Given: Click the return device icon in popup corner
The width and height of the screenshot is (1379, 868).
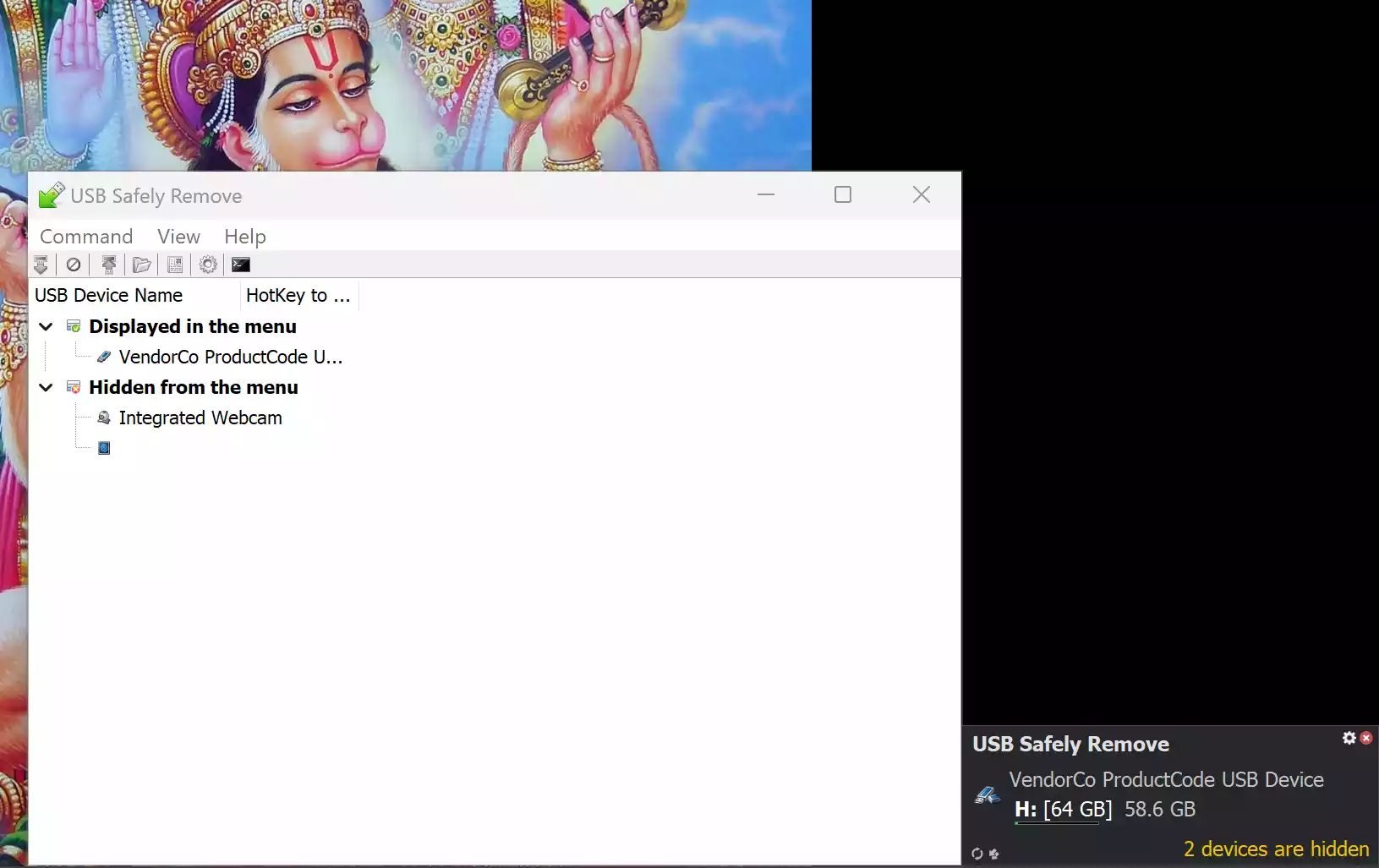Looking at the screenshot, I should point(994,854).
